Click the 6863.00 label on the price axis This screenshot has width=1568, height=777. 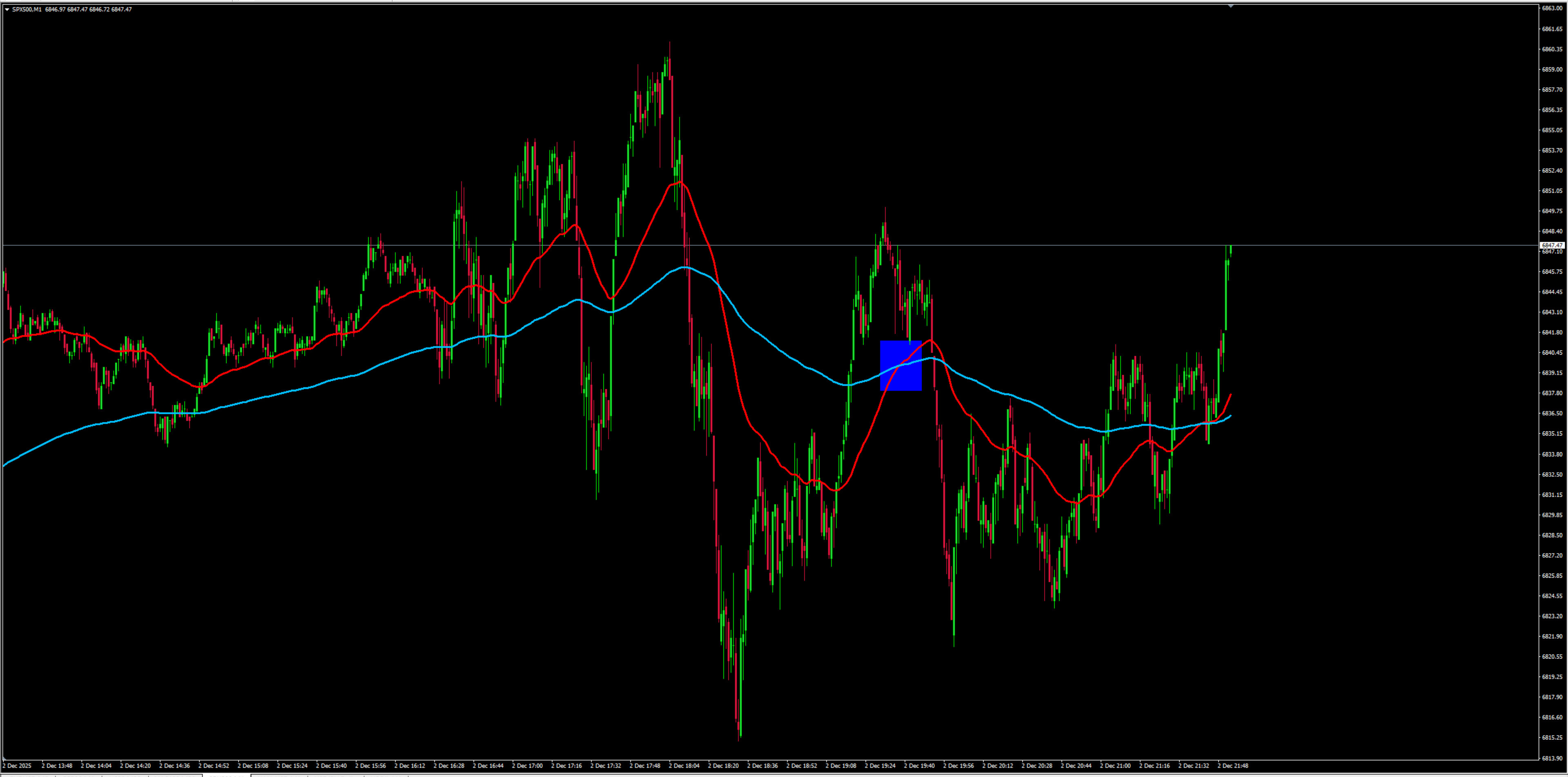pyautogui.click(x=1552, y=9)
